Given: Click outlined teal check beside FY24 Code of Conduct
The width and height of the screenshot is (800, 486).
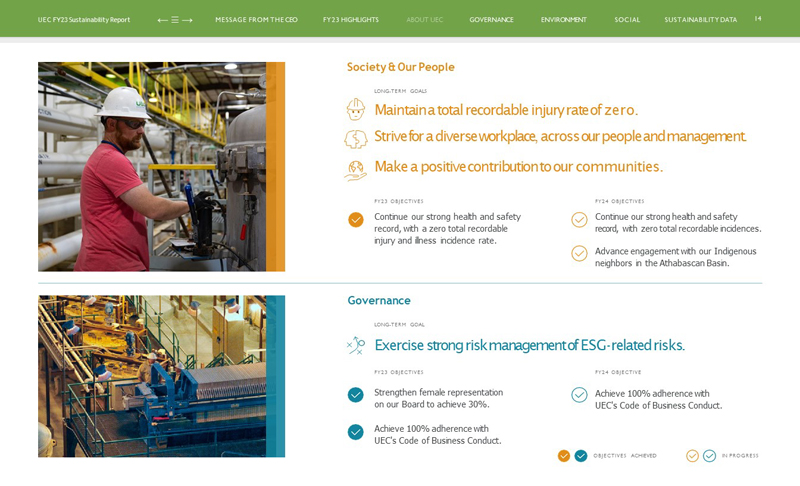Looking at the screenshot, I should point(579,395).
